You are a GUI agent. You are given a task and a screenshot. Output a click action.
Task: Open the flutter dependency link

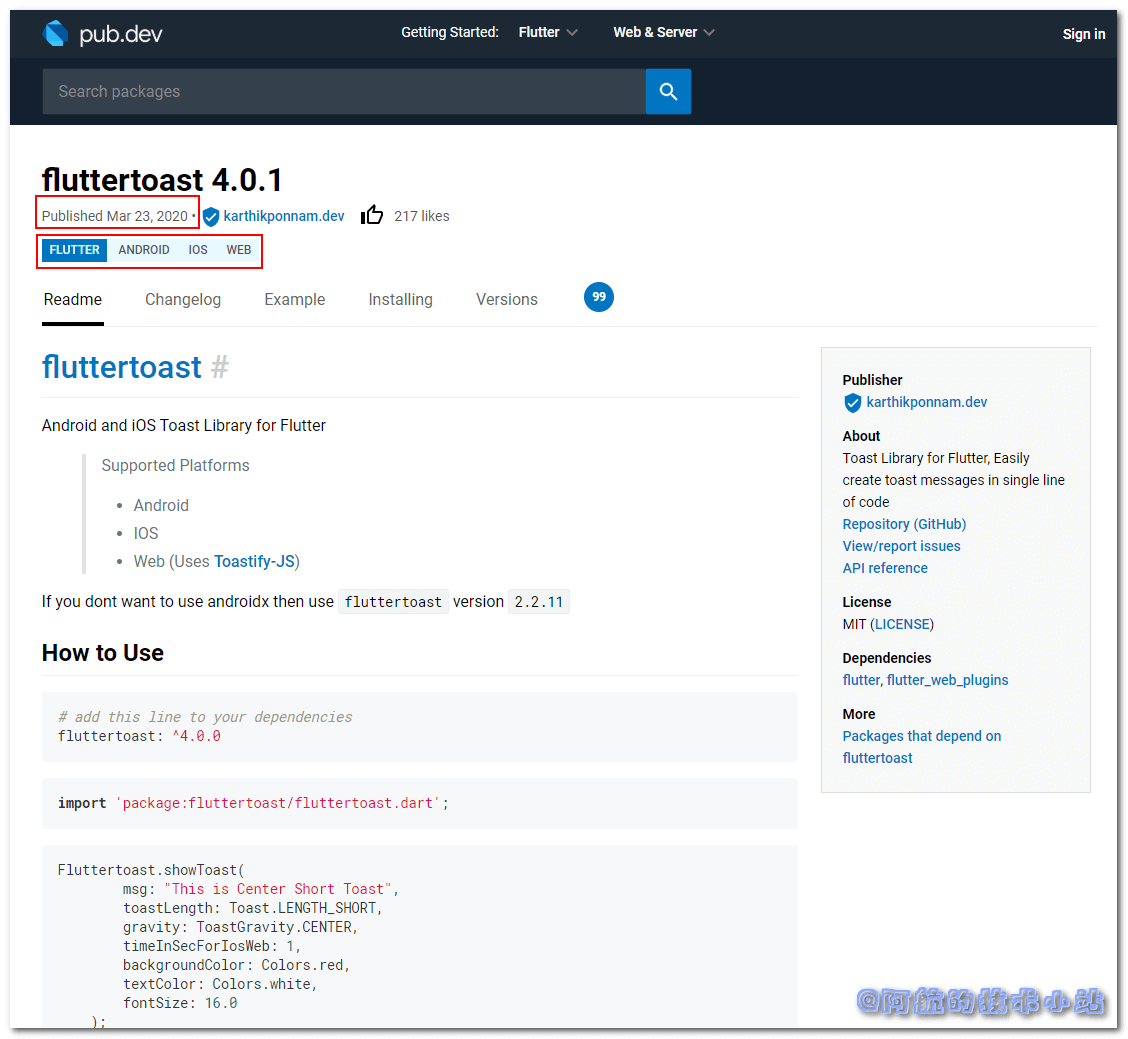click(x=861, y=680)
